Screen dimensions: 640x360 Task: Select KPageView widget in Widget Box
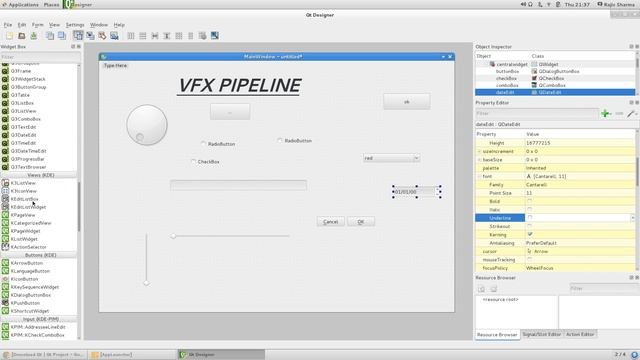tap(23, 215)
